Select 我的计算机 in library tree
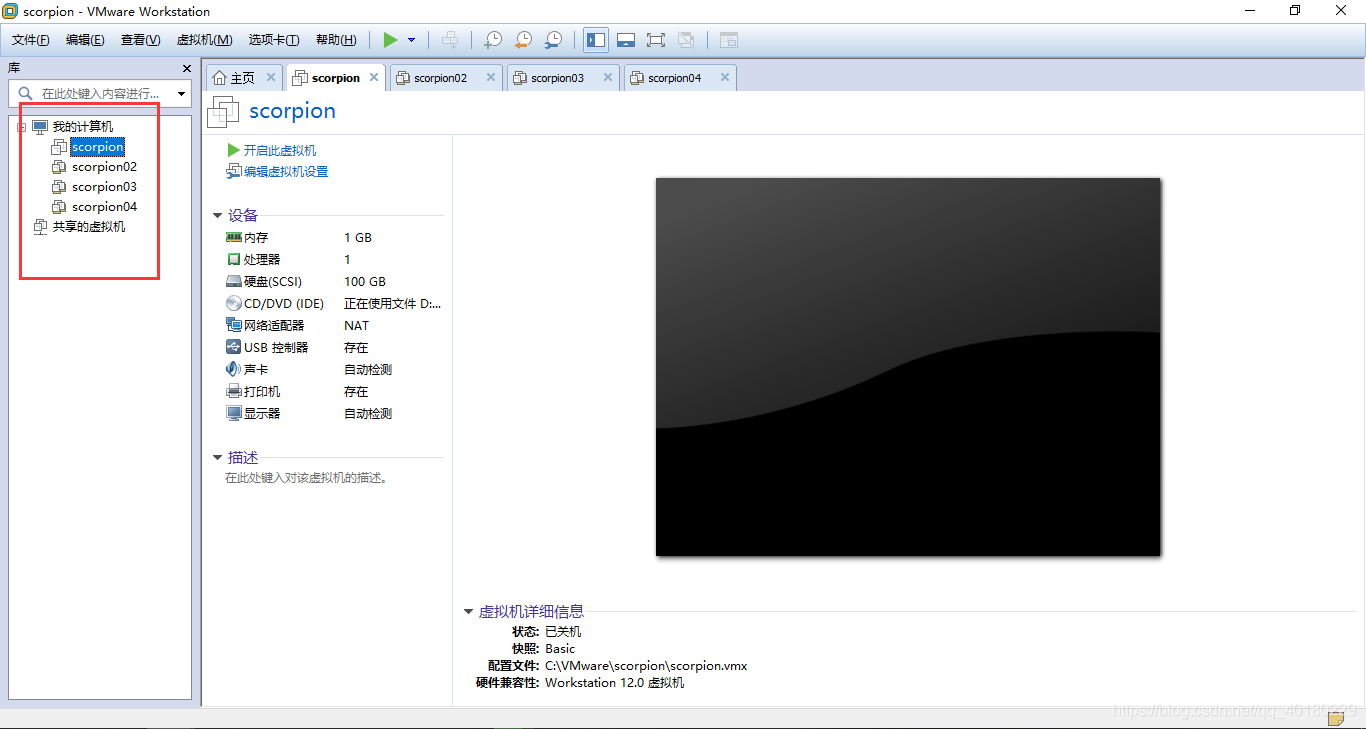1366x729 pixels. tap(83, 127)
